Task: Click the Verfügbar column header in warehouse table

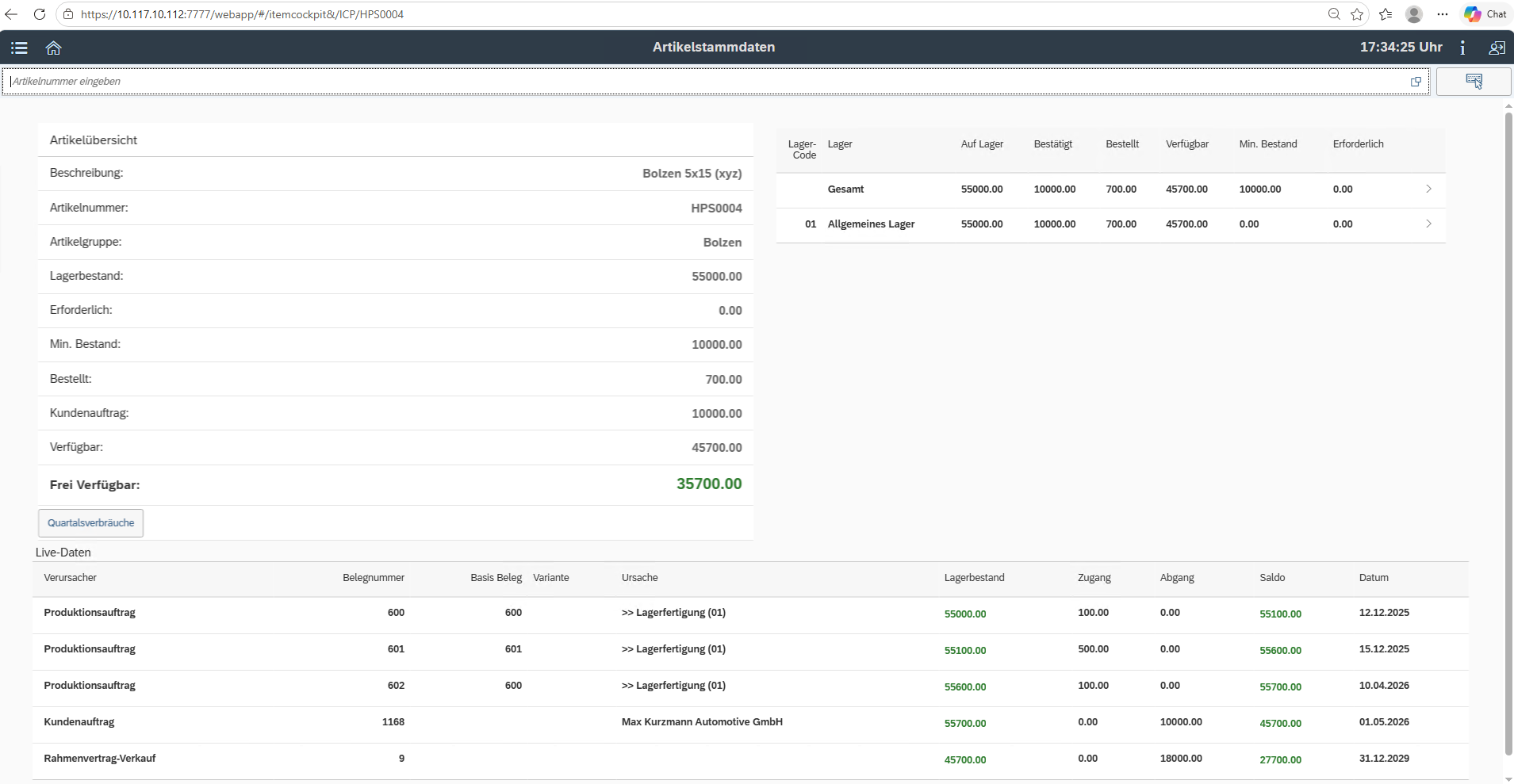Action: (1187, 144)
